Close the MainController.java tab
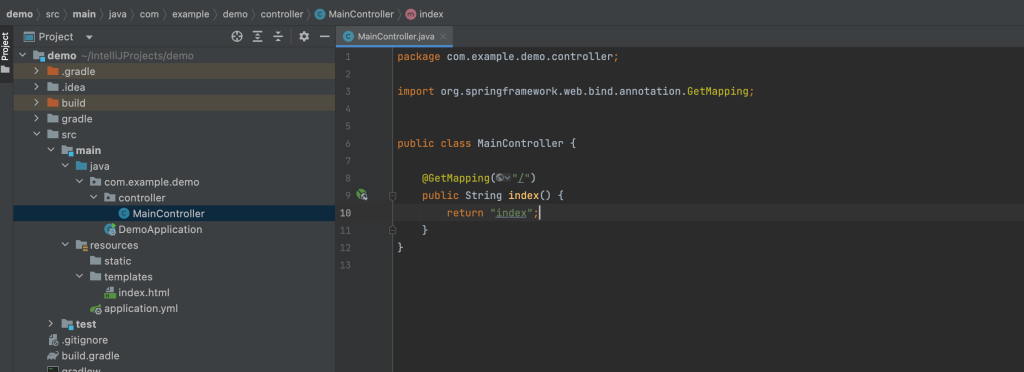 click(443, 37)
